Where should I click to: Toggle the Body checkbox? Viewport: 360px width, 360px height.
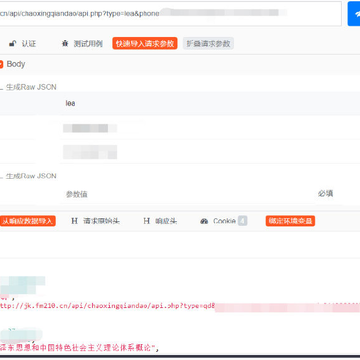[x=1, y=64]
